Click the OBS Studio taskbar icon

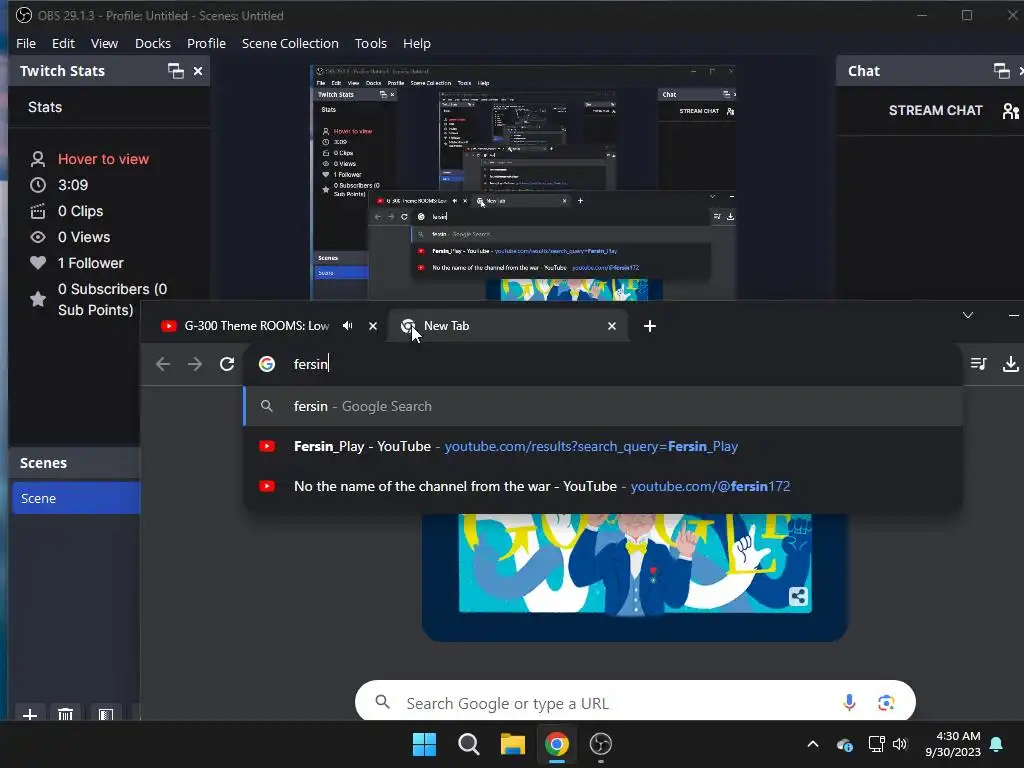coord(600,744)
